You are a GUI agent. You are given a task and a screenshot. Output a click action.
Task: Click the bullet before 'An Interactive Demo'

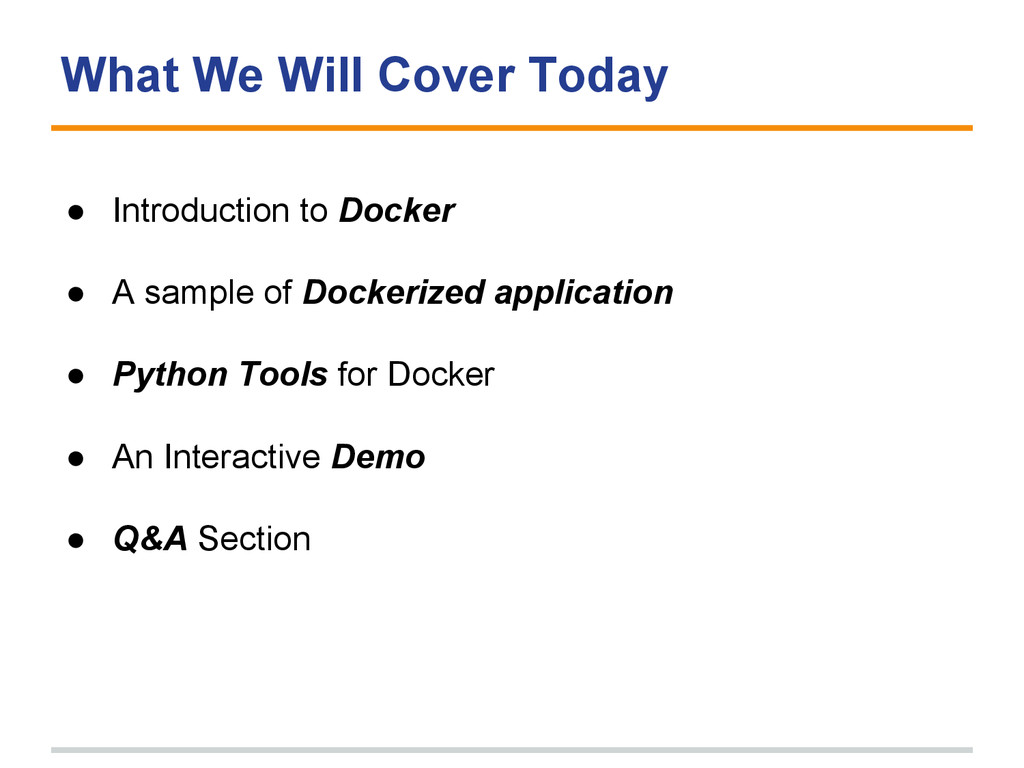[x=76, y=458]
